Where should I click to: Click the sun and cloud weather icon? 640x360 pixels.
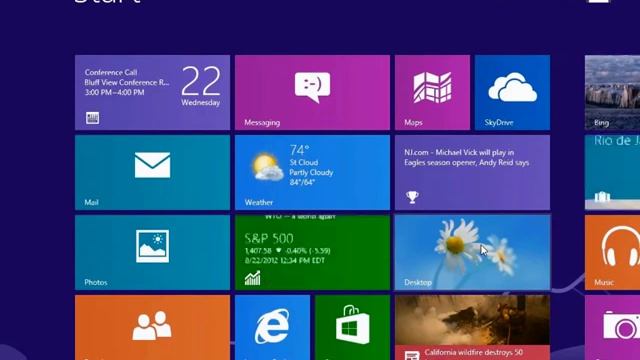tap(267, 167)
